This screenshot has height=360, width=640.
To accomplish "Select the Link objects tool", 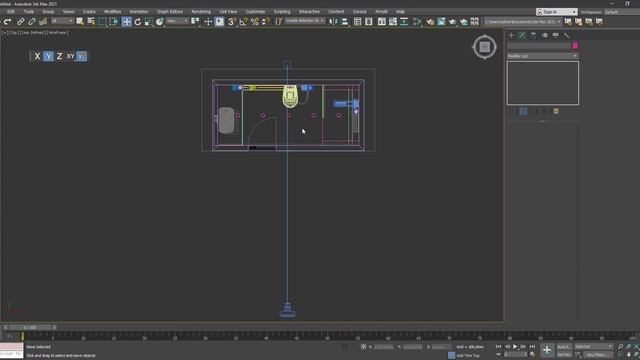I will pos(20,22).
